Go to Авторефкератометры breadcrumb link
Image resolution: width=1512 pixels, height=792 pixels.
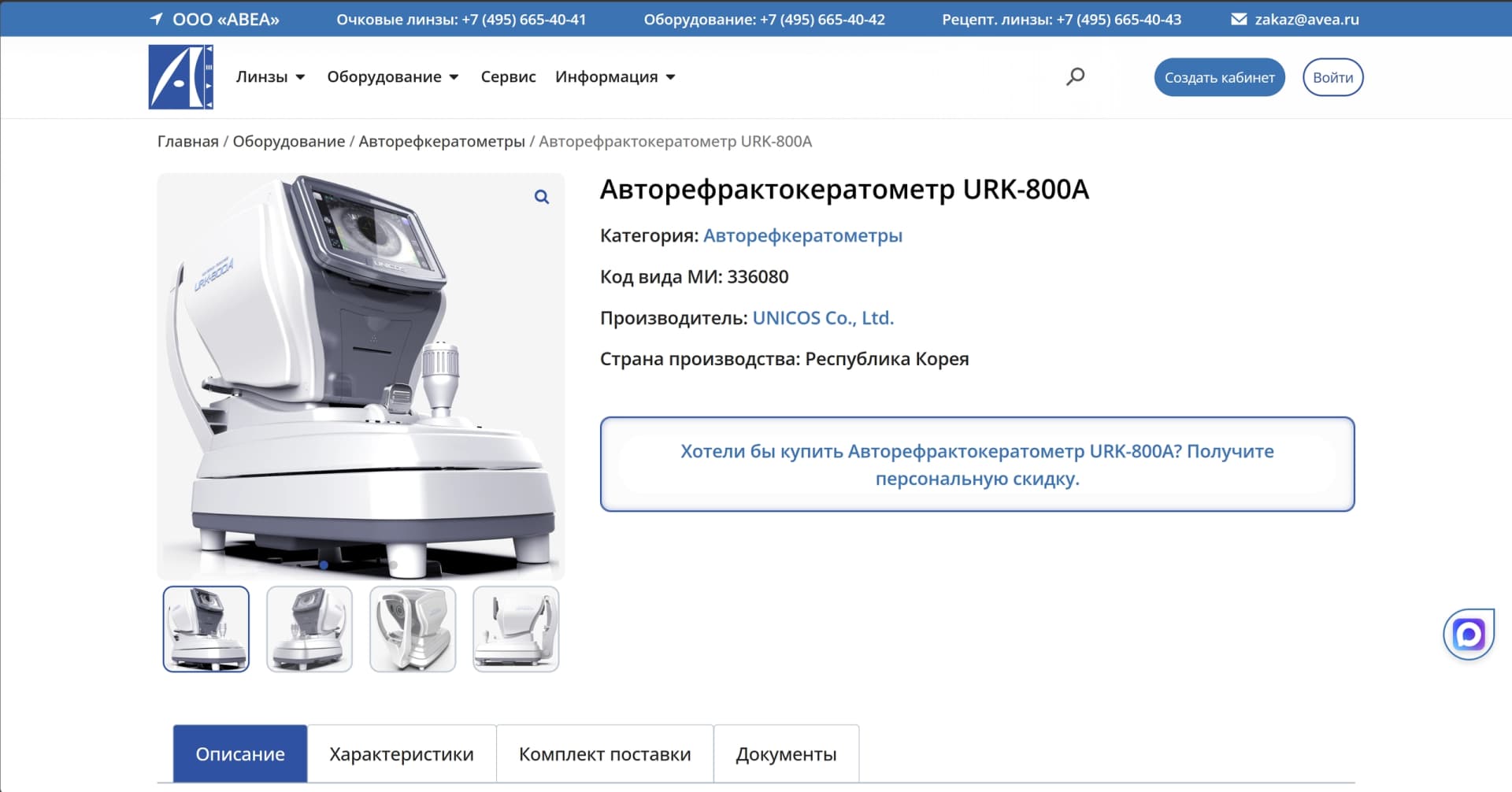442,141
